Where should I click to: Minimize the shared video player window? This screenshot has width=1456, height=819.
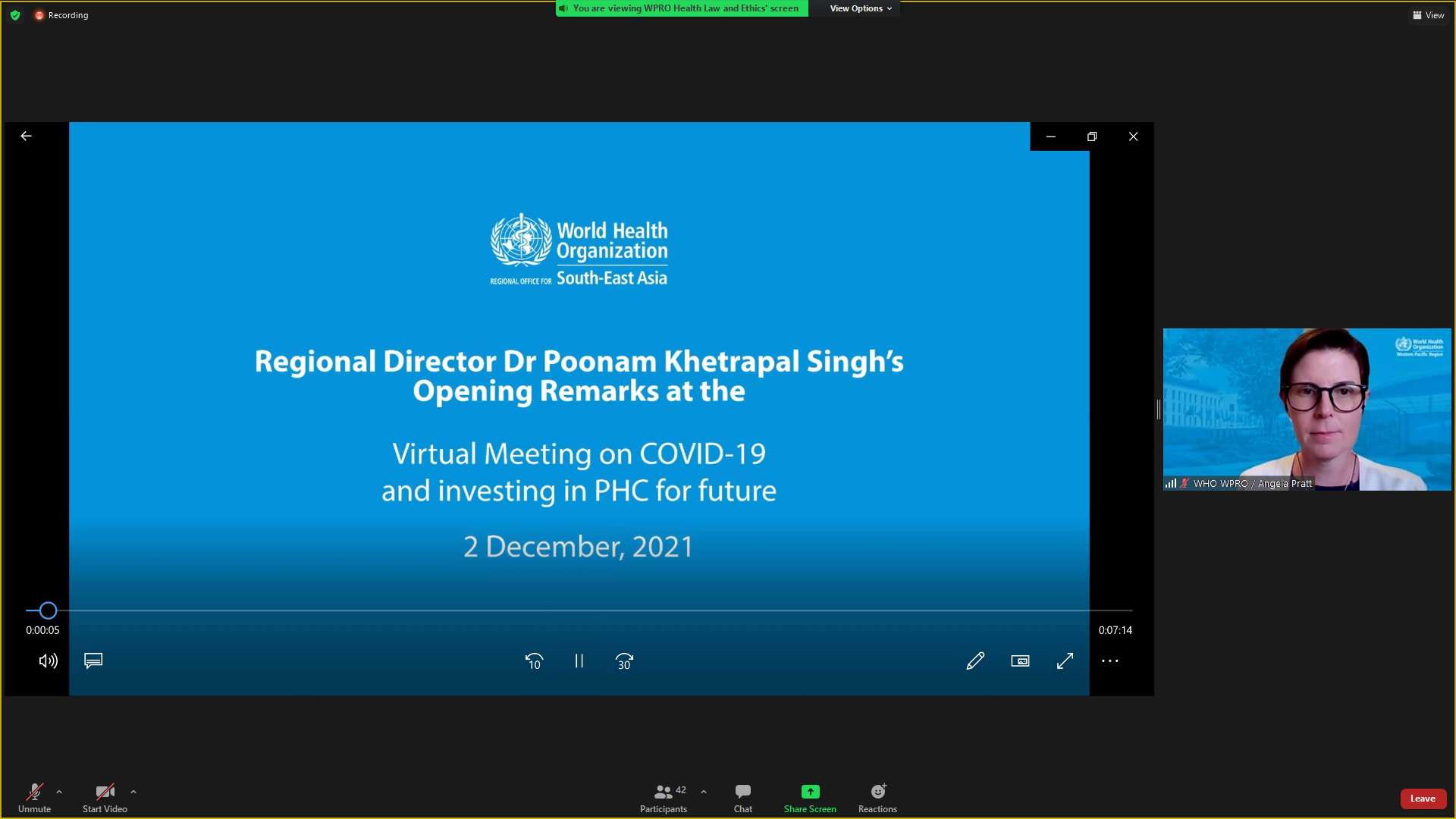(x=1051, y=136)
